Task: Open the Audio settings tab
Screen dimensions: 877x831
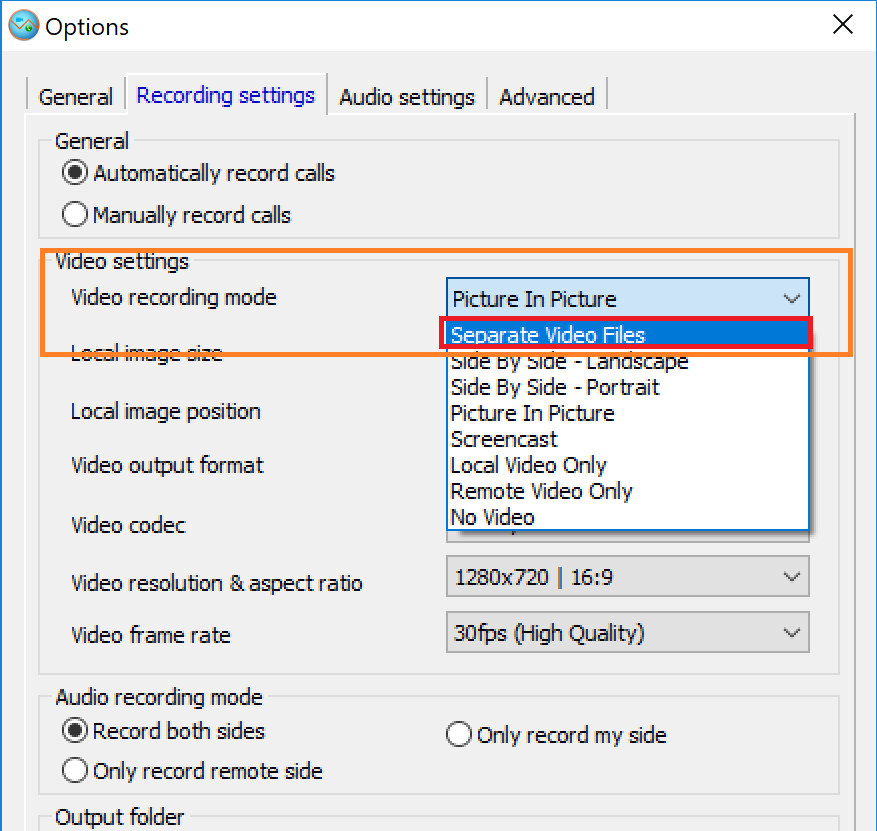Action: (407, 97)
